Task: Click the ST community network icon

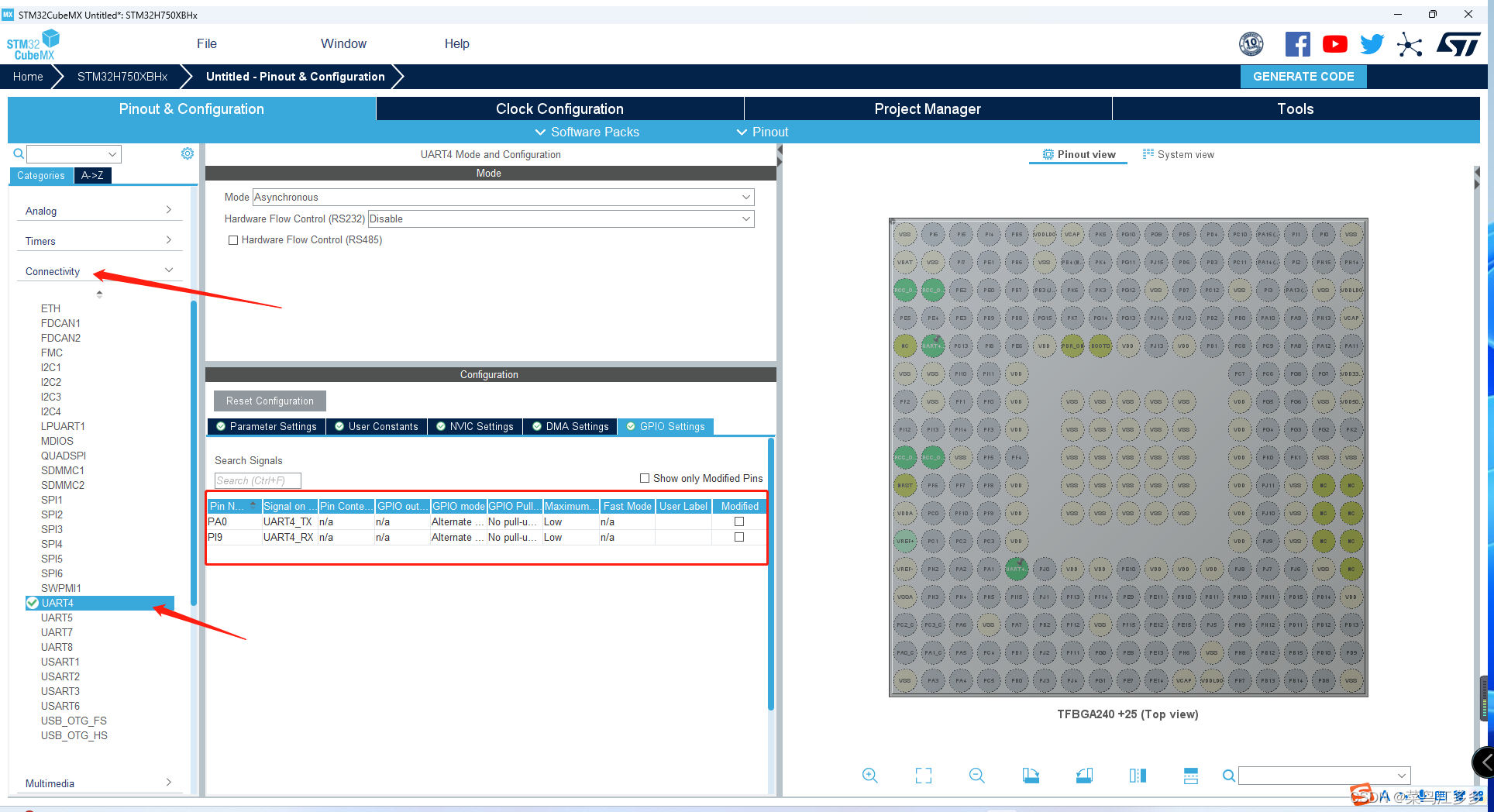Action: (x=1410, y=44)
